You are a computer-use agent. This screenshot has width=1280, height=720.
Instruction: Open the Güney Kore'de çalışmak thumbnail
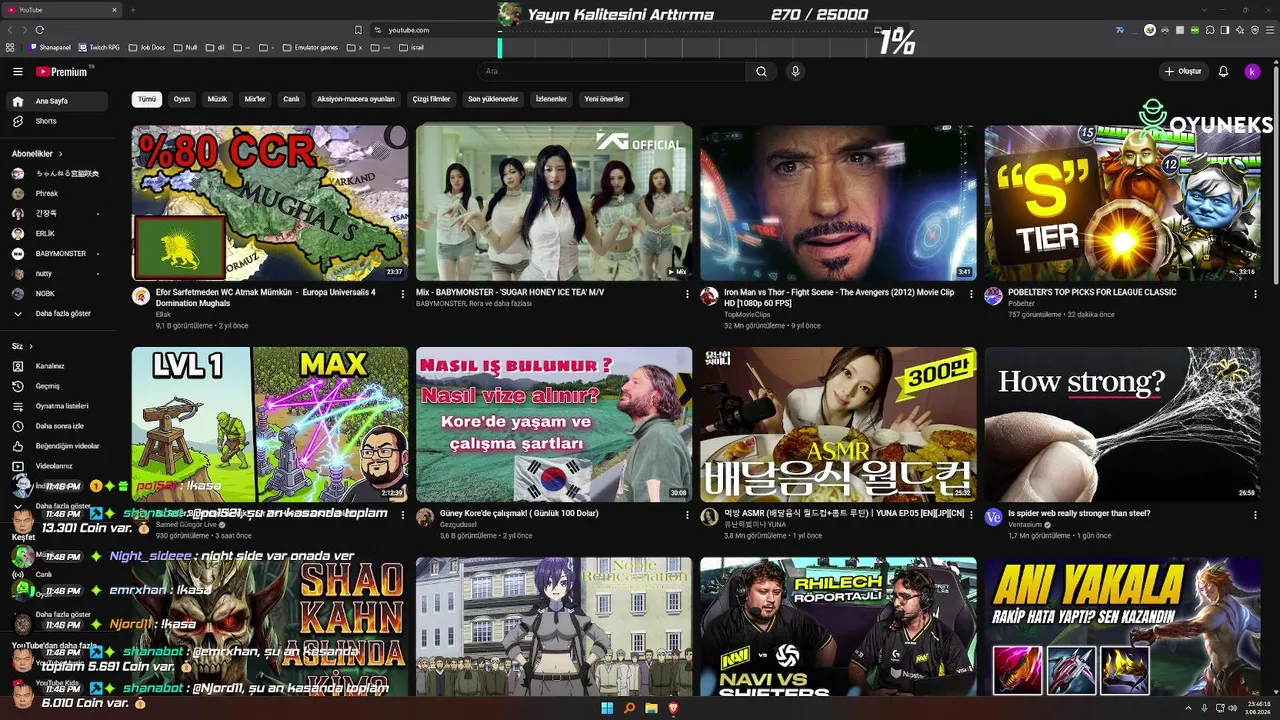pos(554,424)
